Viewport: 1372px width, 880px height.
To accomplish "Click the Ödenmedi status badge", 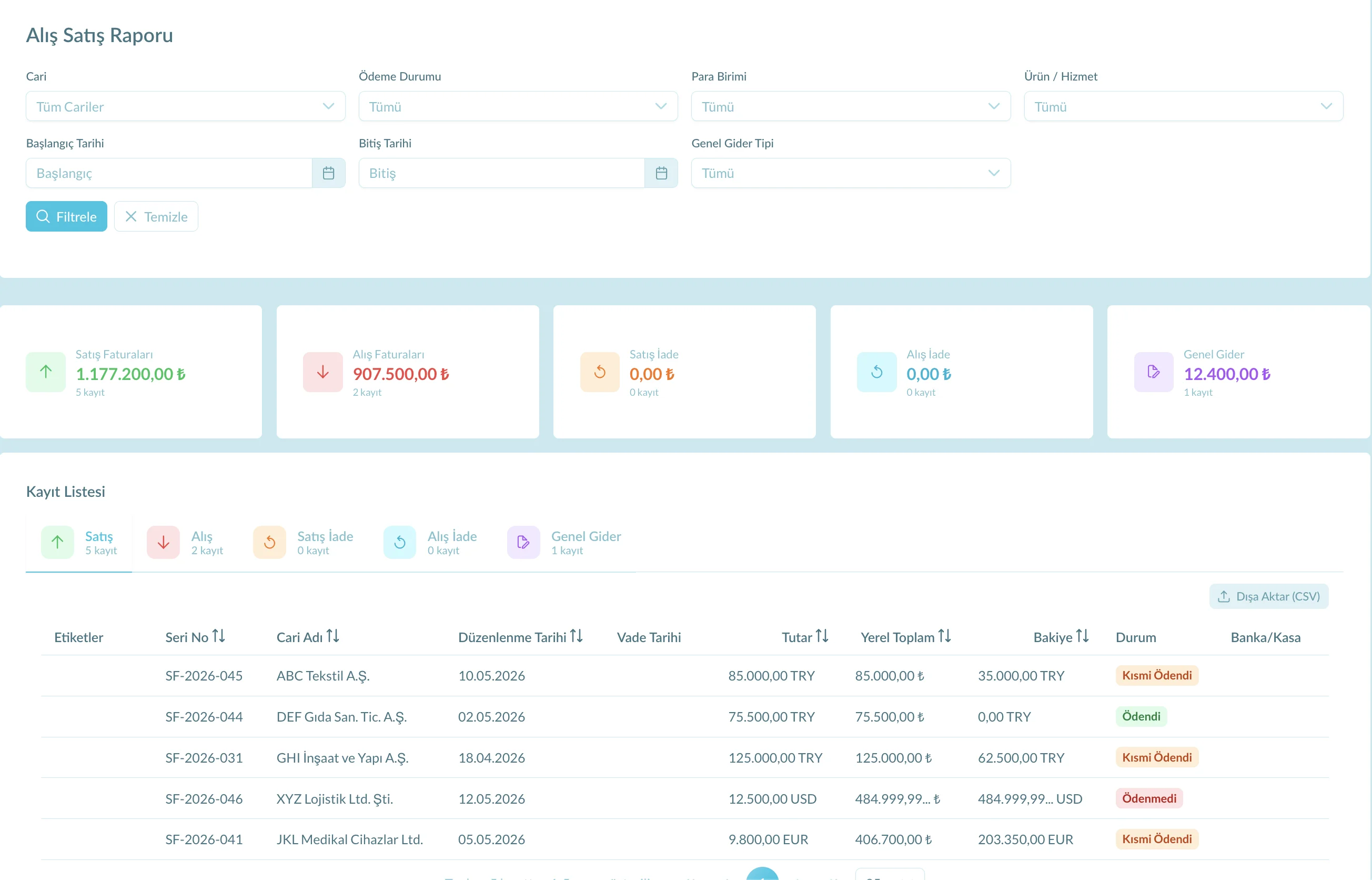I will coord(1149,799).
